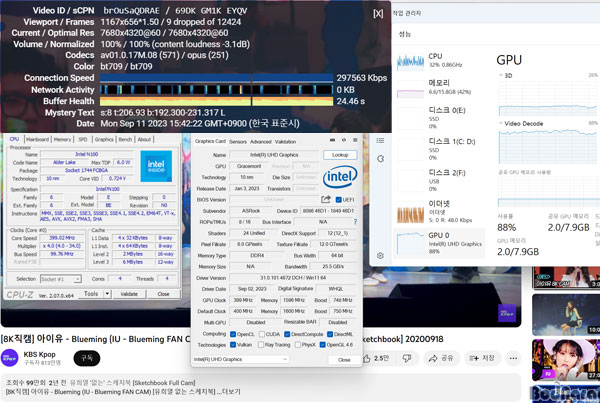The height and width of the screenshot is (403, 600).
Task: Save video to playlist button
Action: pos(482,358)
